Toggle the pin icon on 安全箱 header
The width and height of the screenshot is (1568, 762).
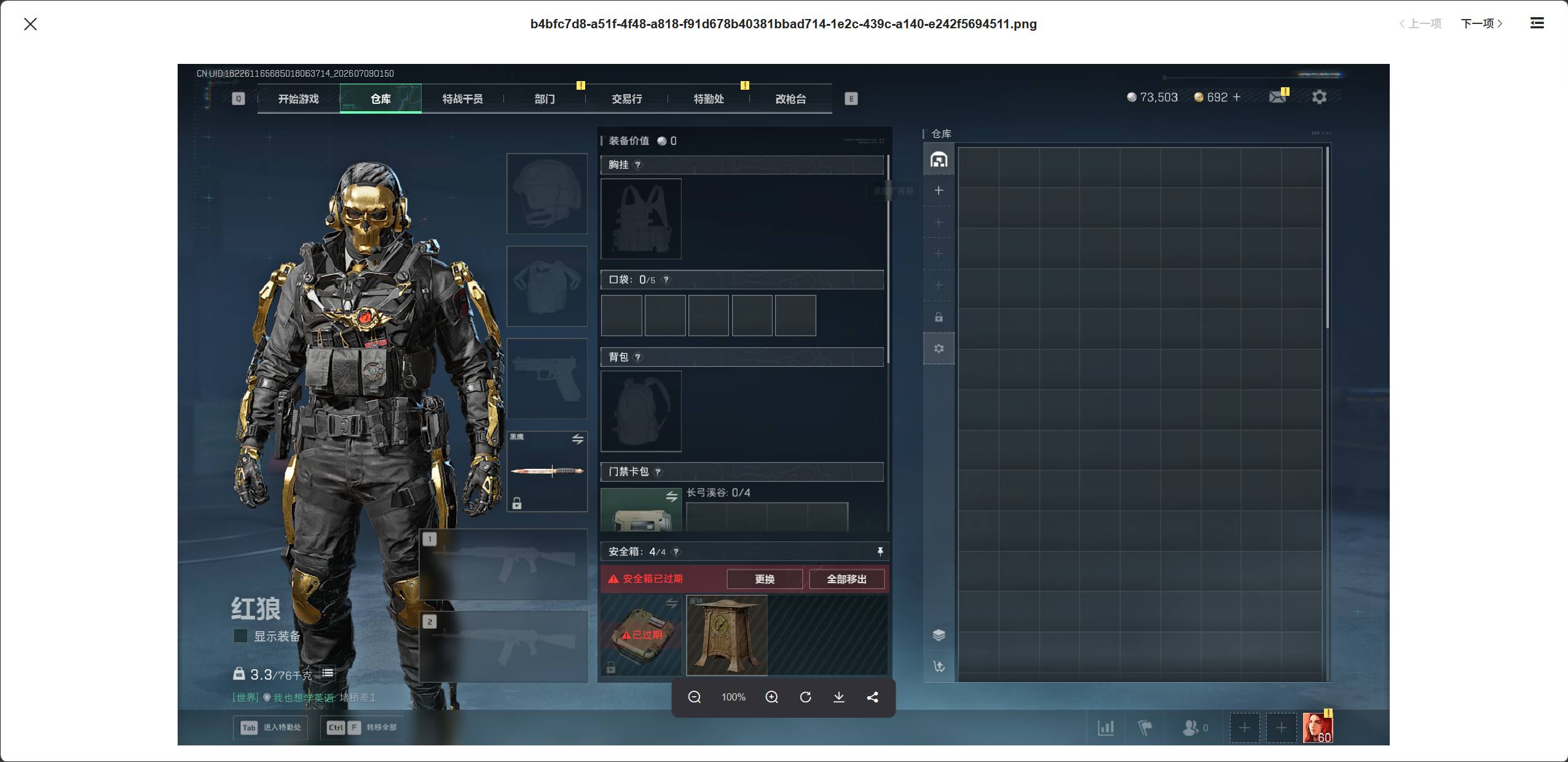click(x=880, y=552)
